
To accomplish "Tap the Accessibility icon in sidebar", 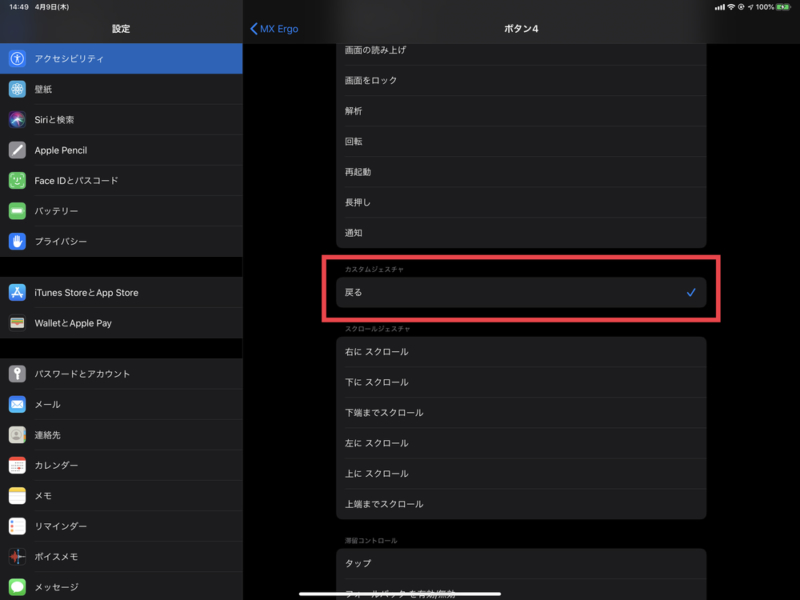I will [17, 58].
